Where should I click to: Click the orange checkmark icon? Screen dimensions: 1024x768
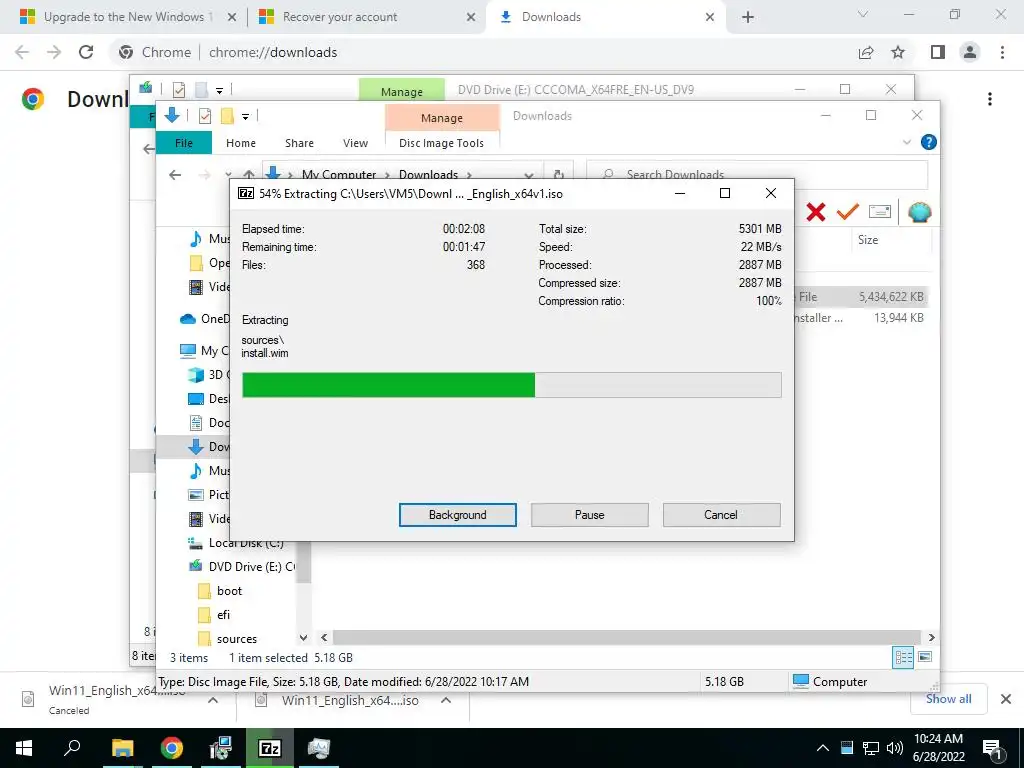pos(848,212)
